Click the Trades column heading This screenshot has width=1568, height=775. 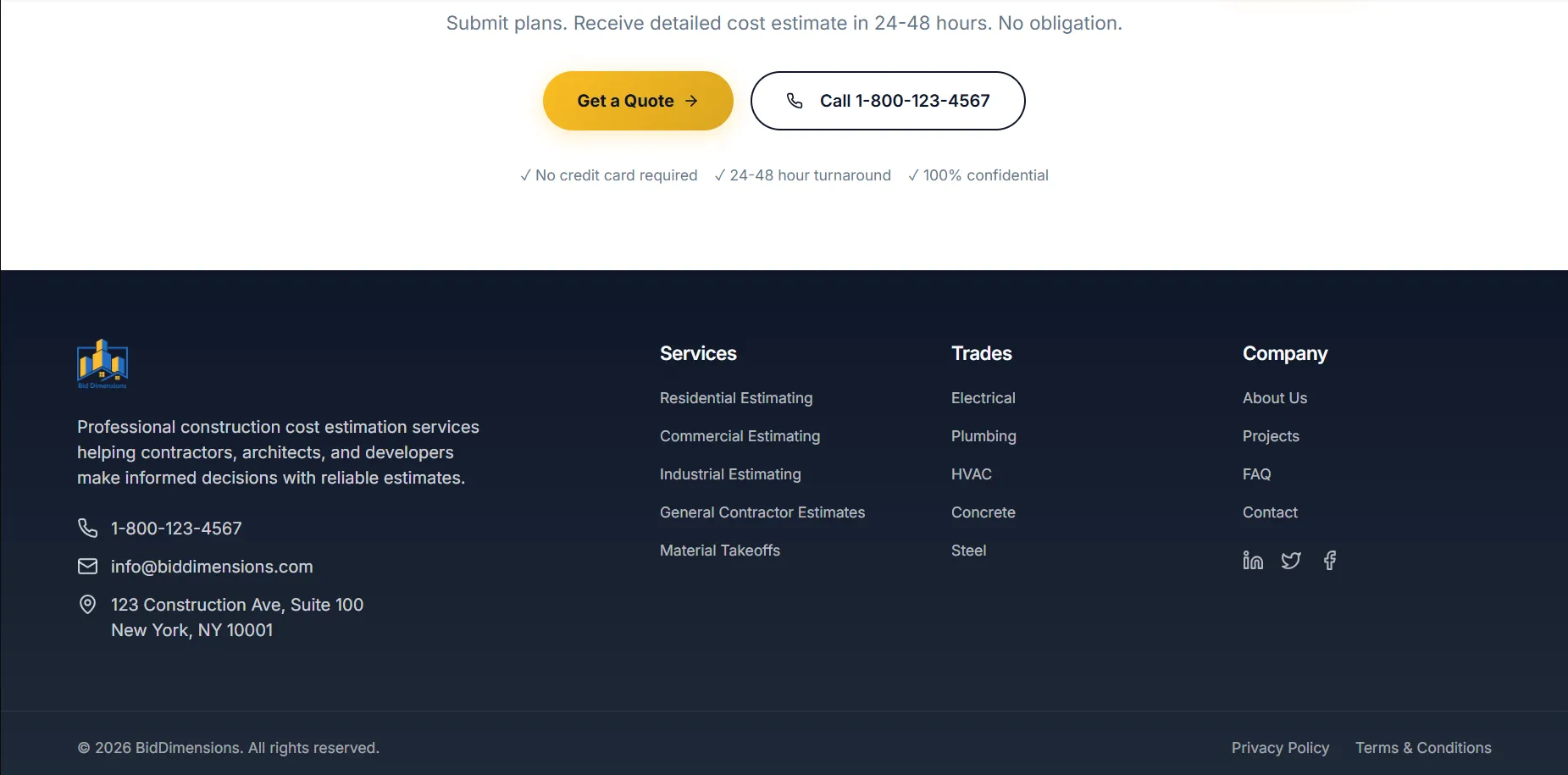[x=981, y=353]
